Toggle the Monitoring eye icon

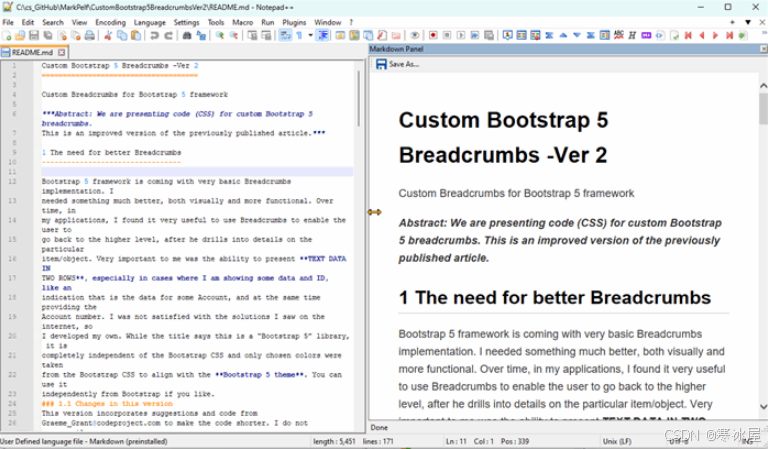coord(415,35)
